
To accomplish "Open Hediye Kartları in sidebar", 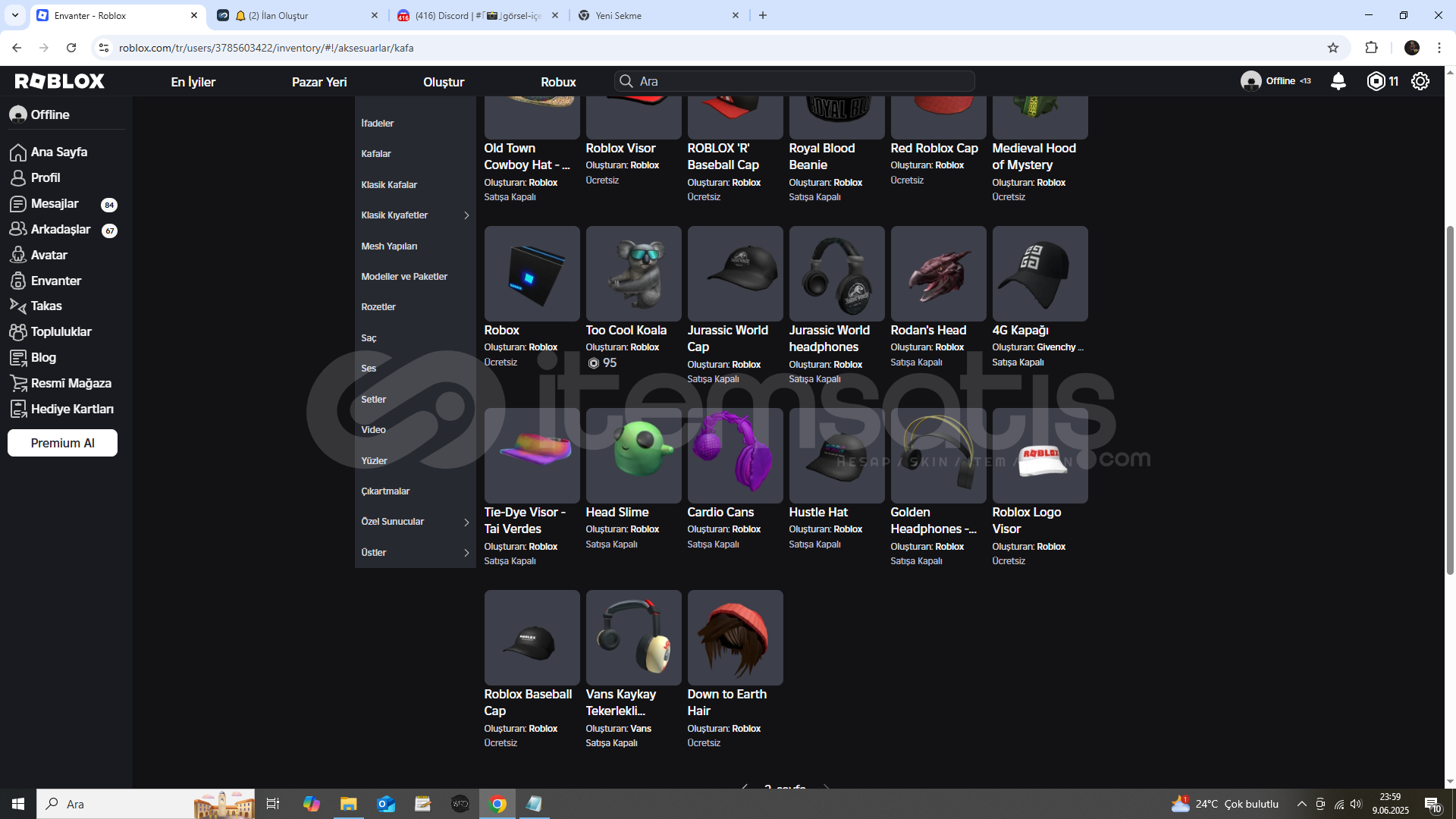I will pos(71,409).
